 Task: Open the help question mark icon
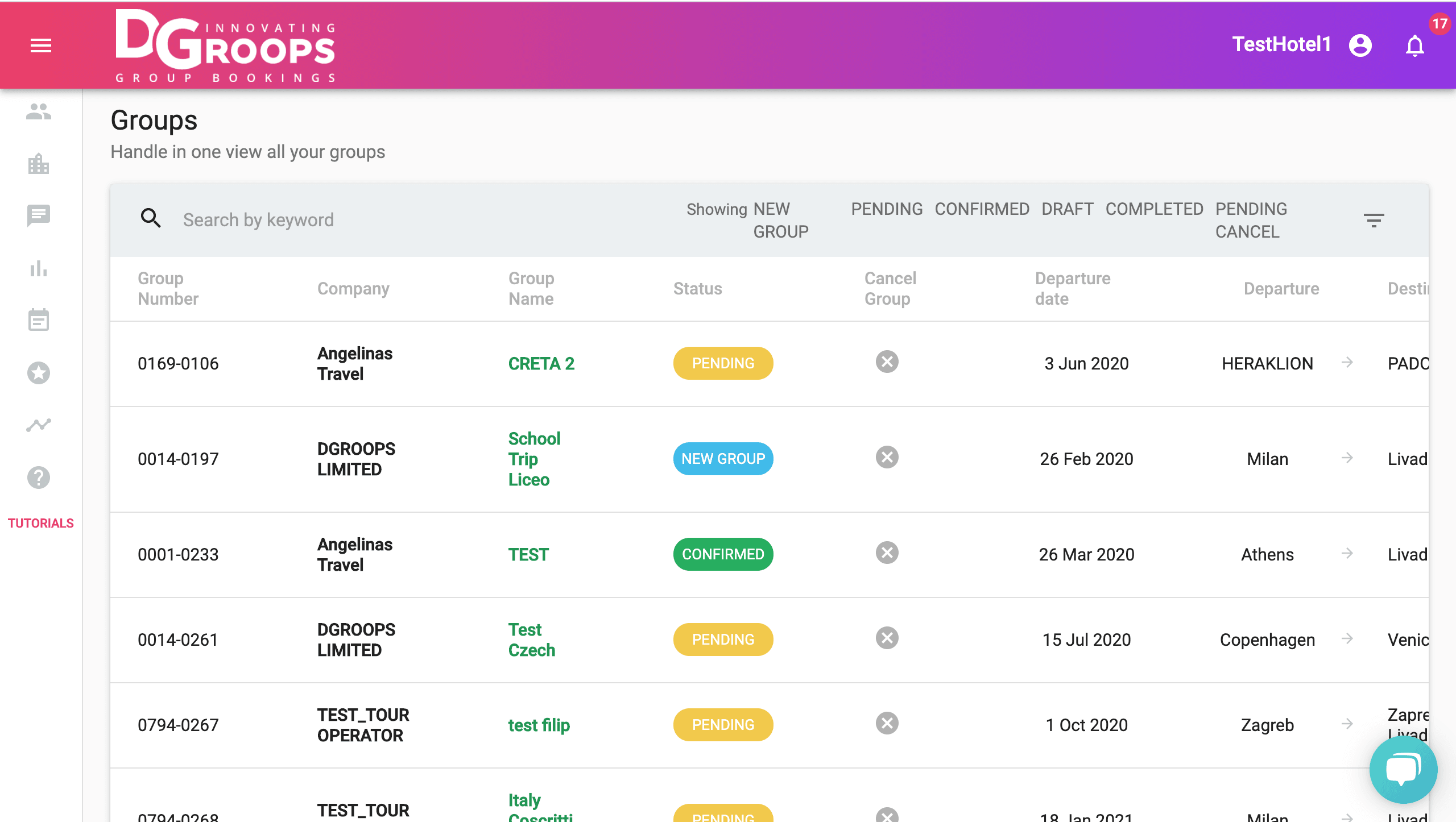pos(38,478)
